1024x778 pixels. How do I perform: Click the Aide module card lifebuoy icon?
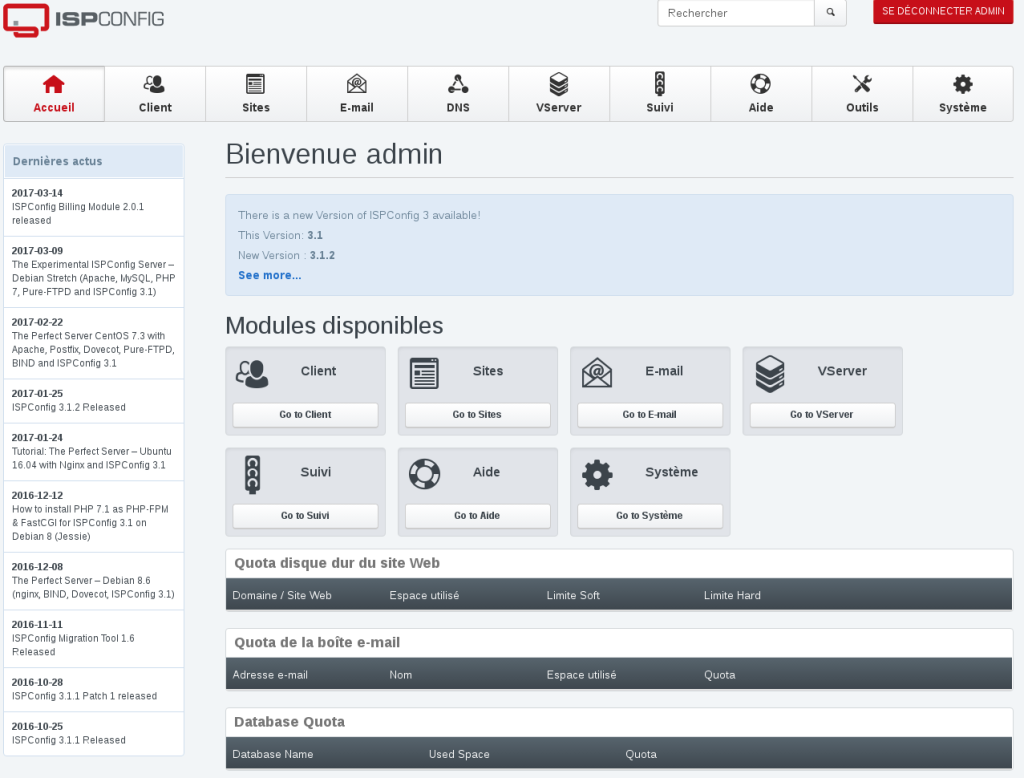[424, 474]
